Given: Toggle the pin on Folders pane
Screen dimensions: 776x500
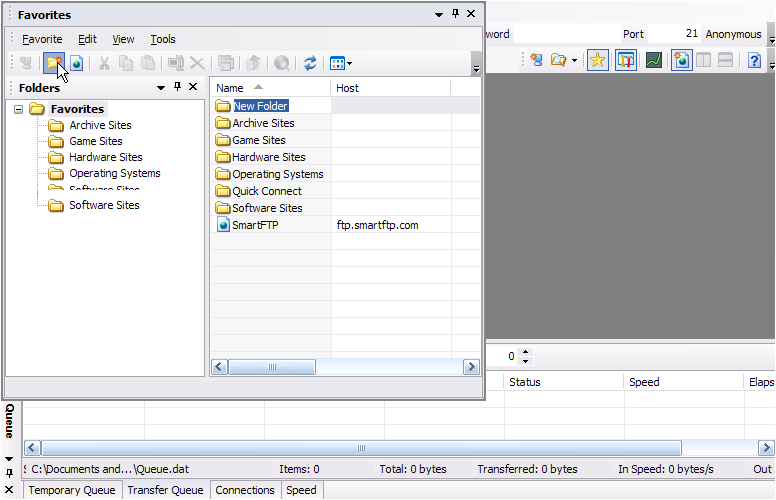Looking at the screenshot, I should (177, 87).
